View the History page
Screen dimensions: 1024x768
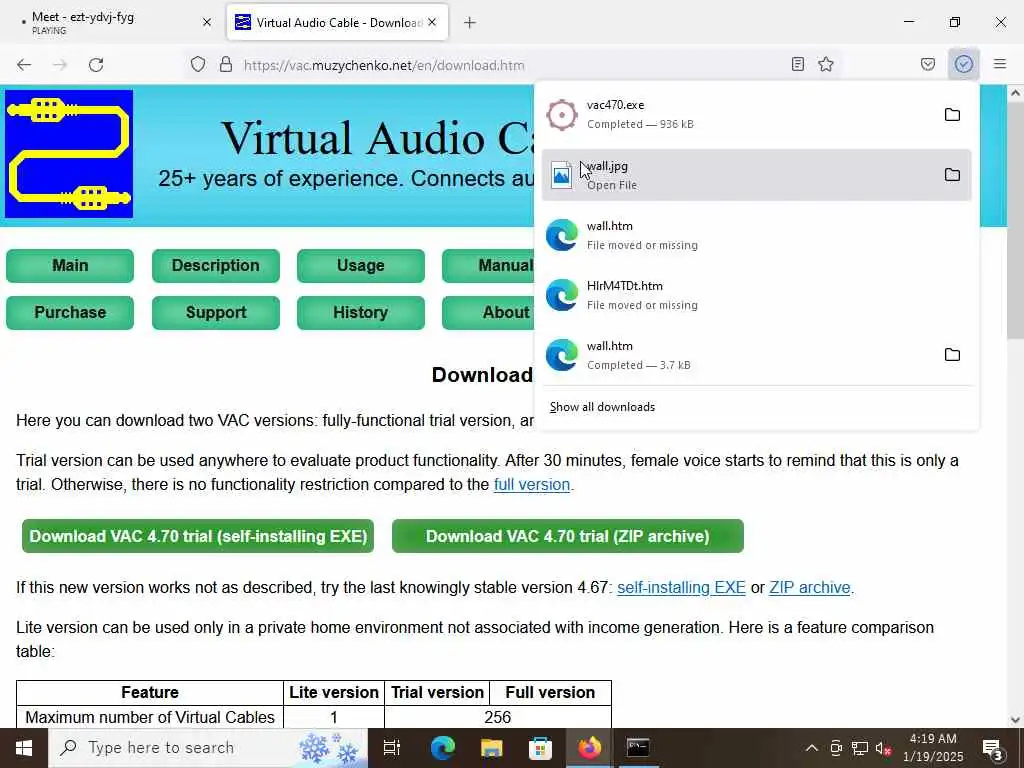[x=360, y=313]
